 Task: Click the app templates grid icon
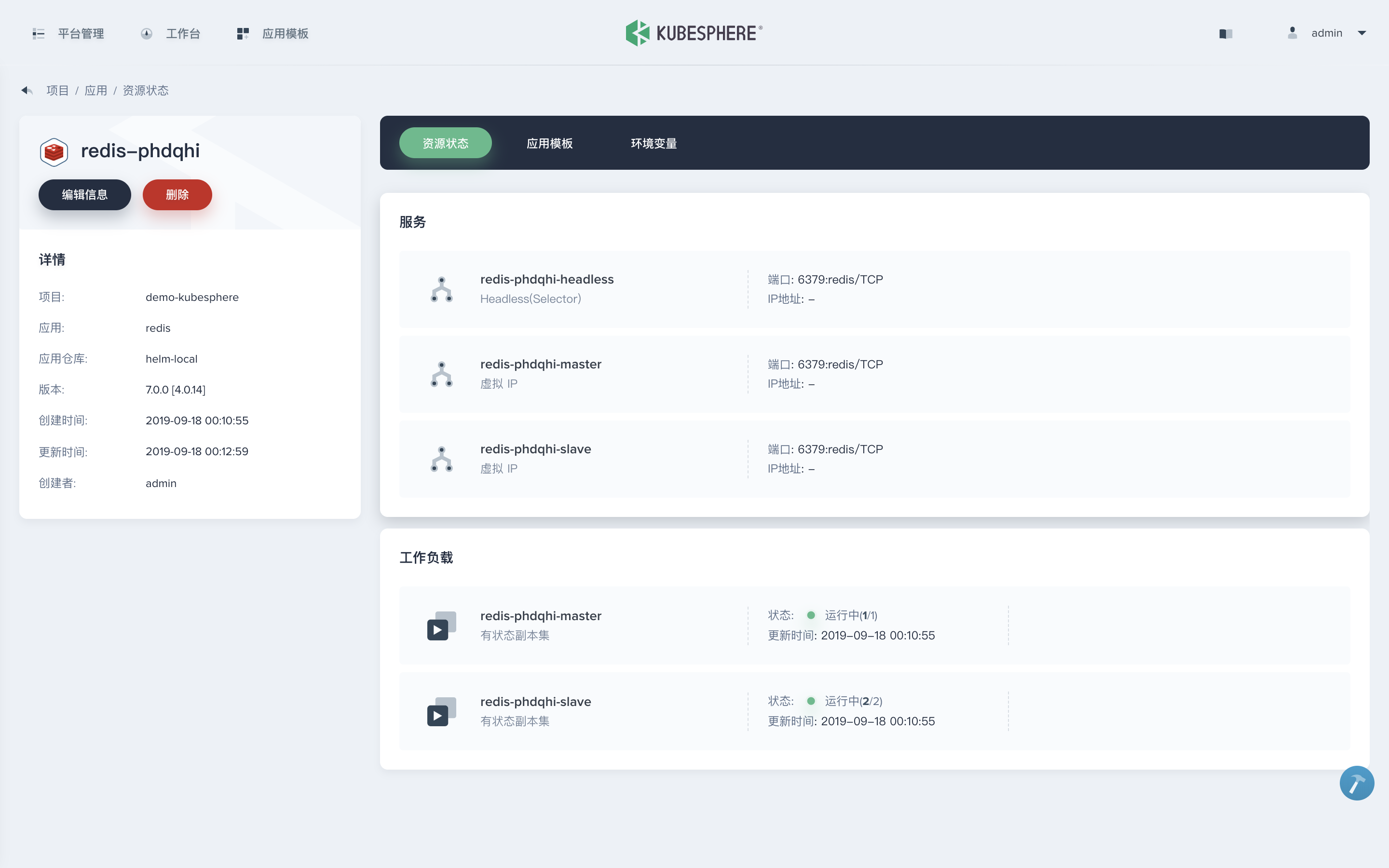pyautogui.click(x=243, y=33)
